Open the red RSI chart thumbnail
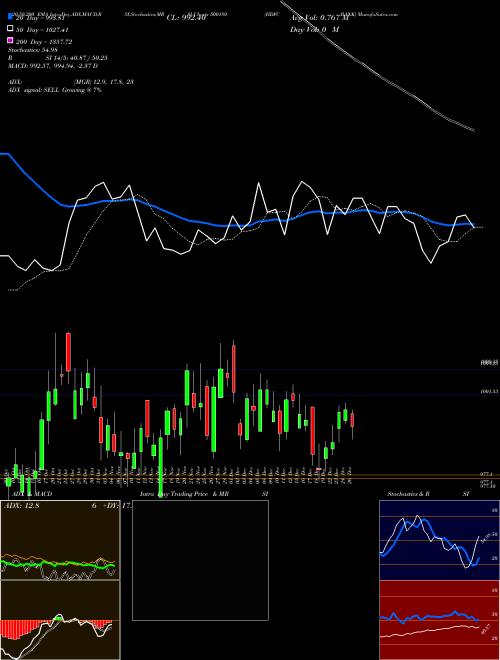Viewport: 500px width, 660px height. pos(439,620)
